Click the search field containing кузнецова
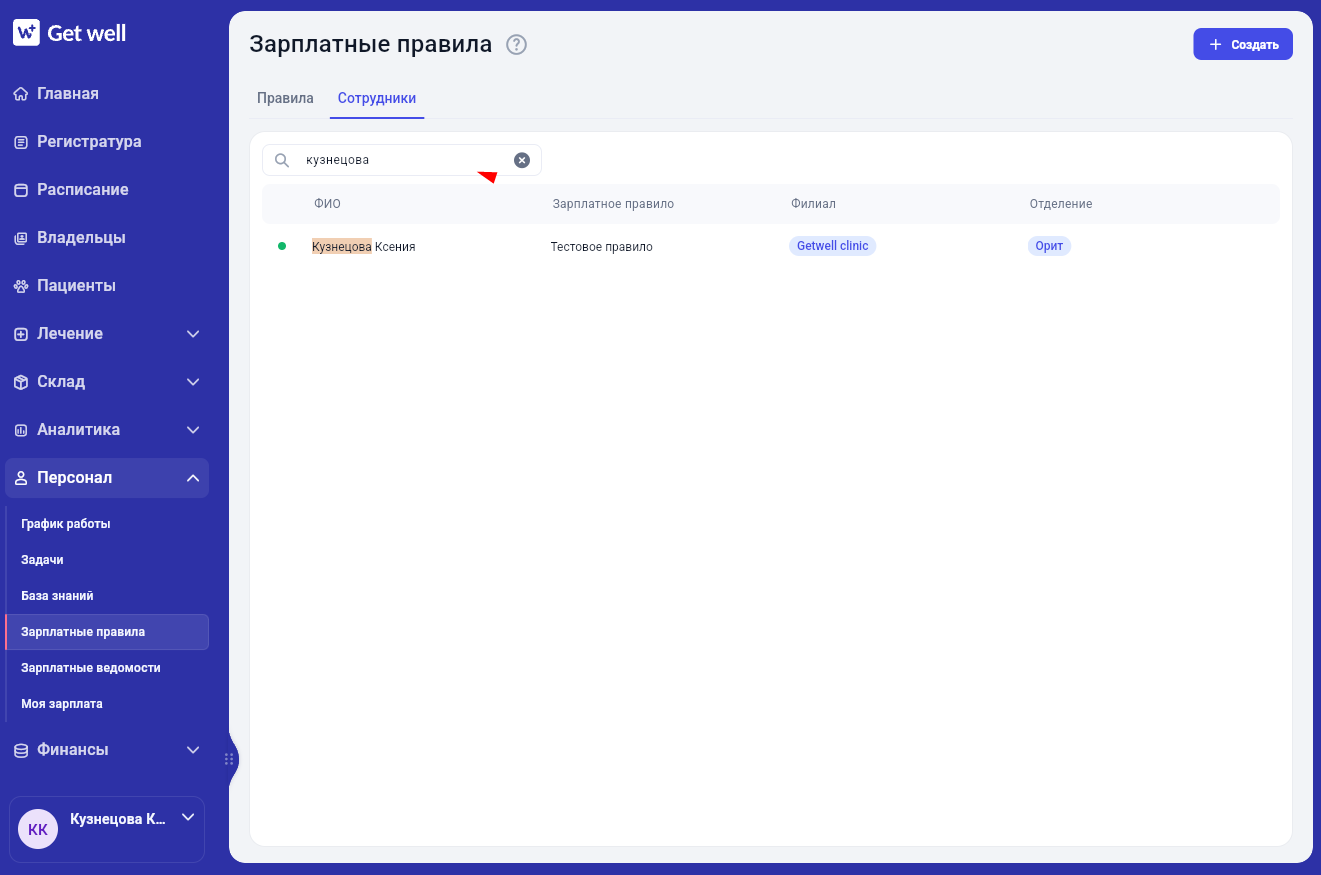 coord(402,160)
